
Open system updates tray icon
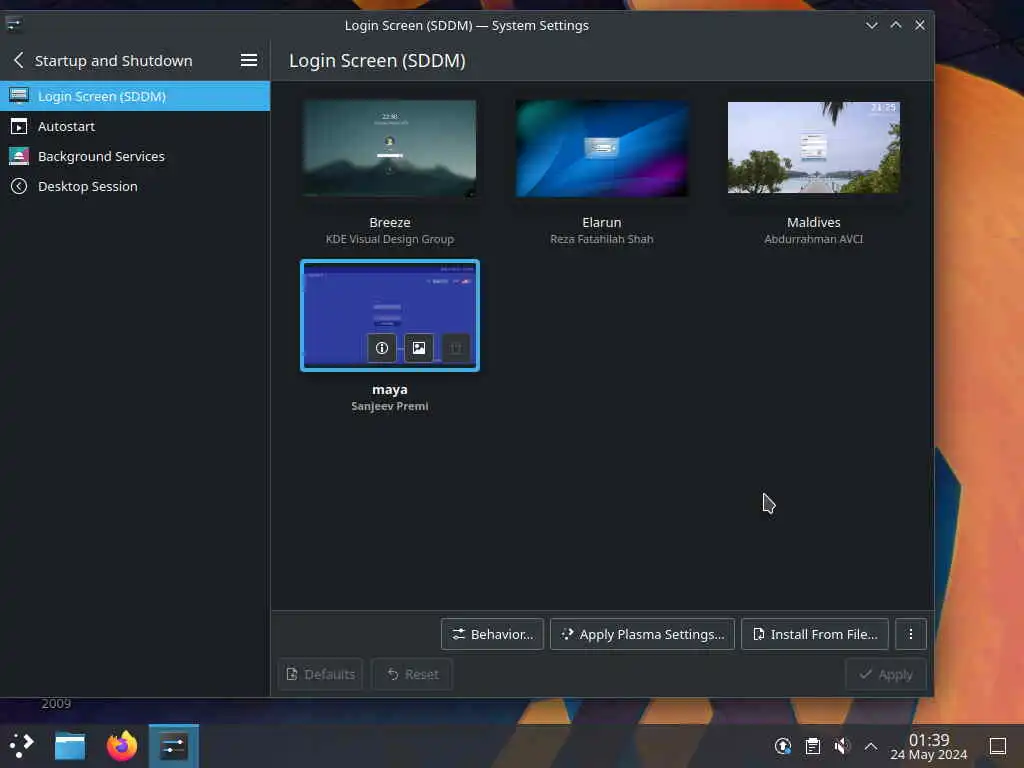782,746
